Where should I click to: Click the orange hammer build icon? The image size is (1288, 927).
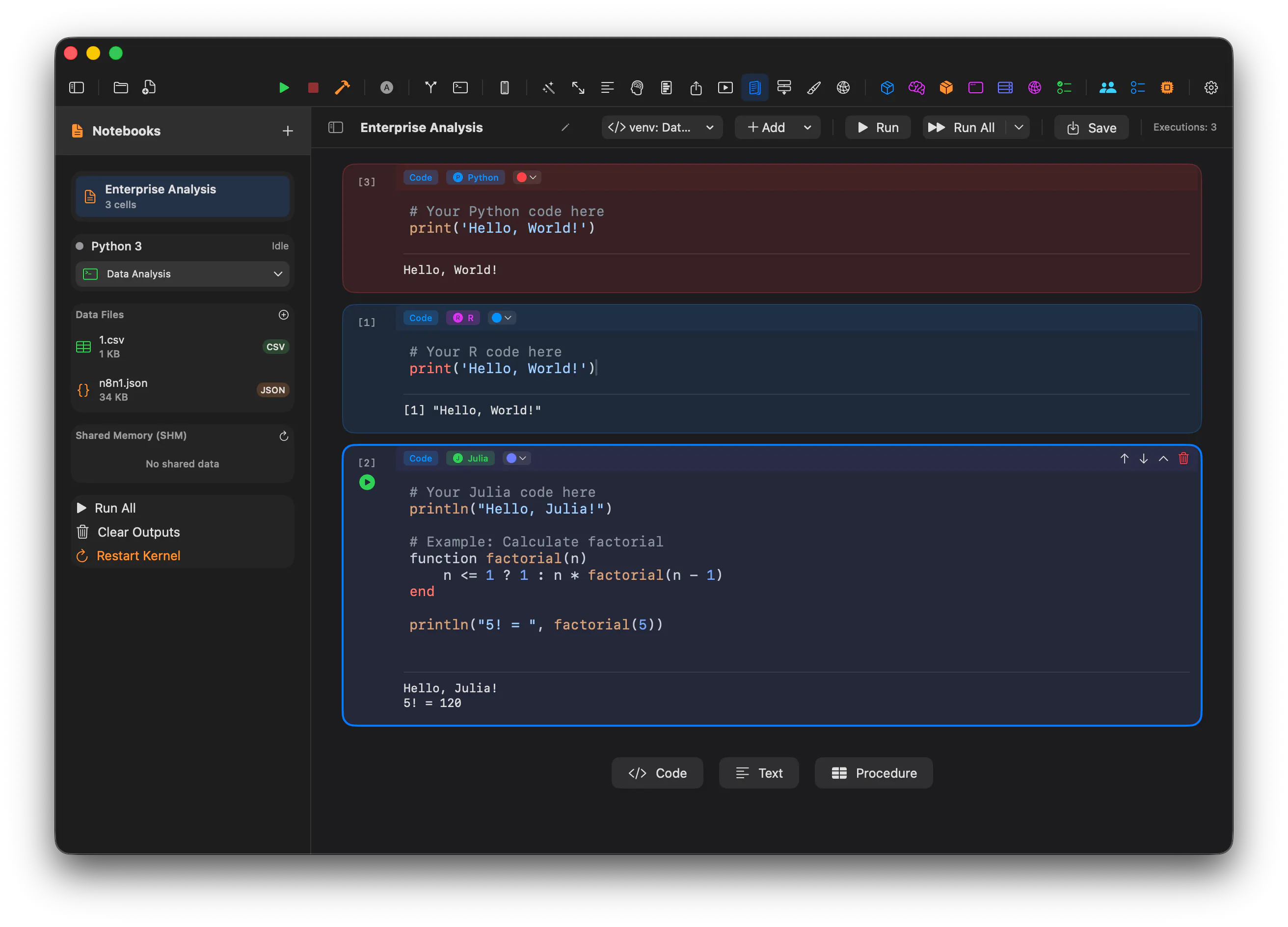pos(343,87)
